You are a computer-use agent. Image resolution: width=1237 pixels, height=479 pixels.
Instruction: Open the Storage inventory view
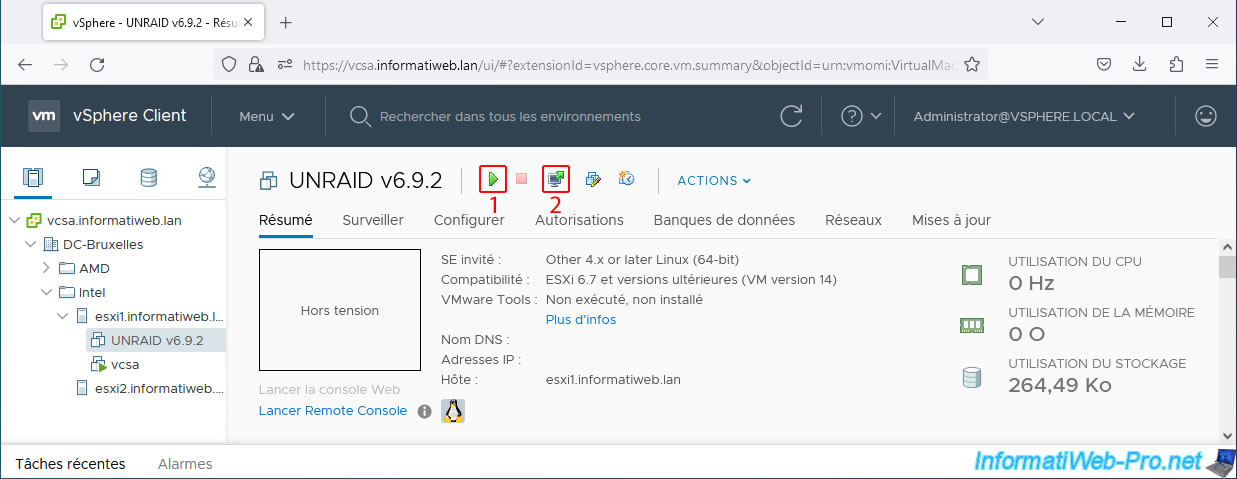[149, 178]
